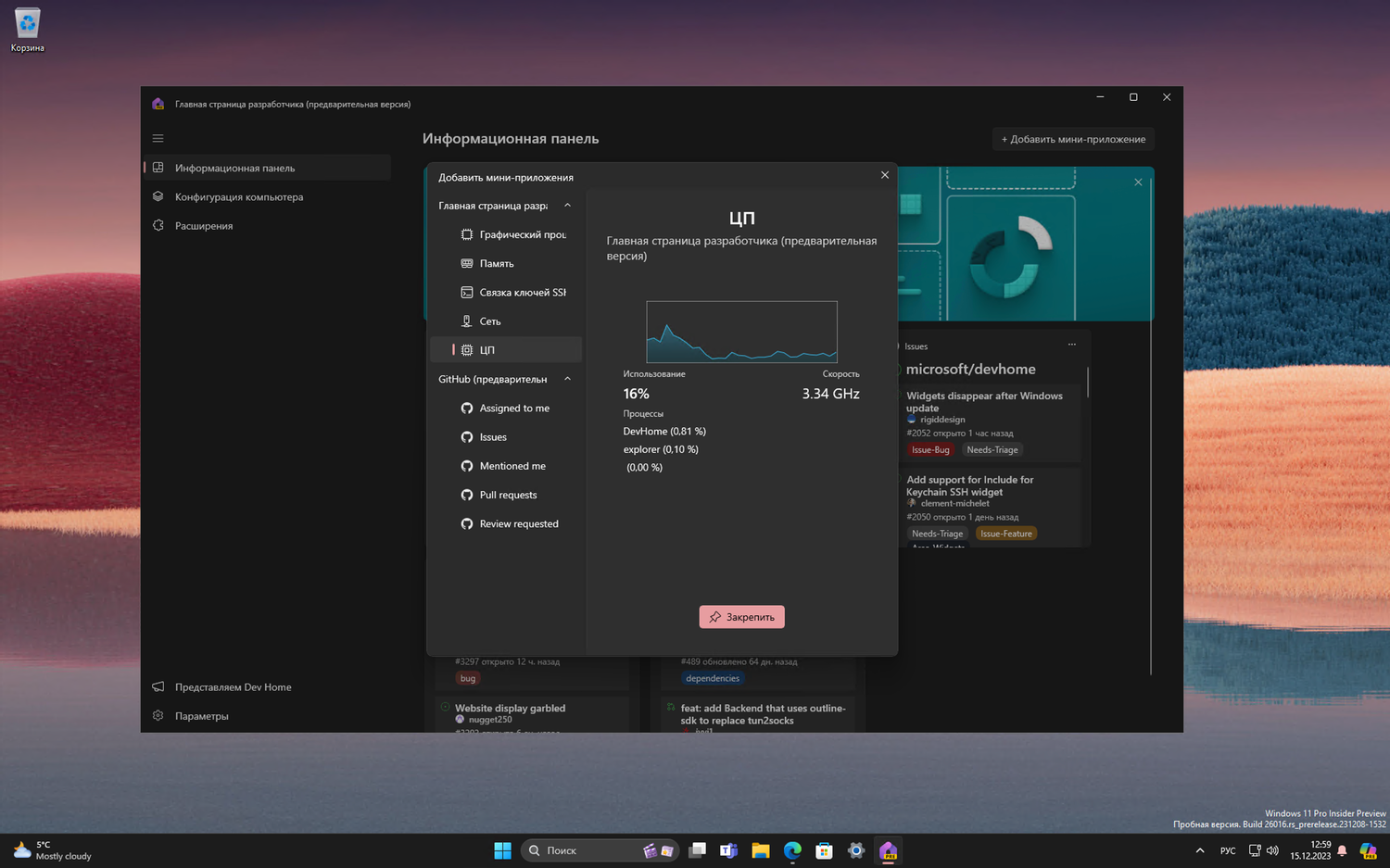Open Информационная панель in the sidebar
Image resolution: width=1390 pixels, height=868 pixels.
[x=267, y=168]
